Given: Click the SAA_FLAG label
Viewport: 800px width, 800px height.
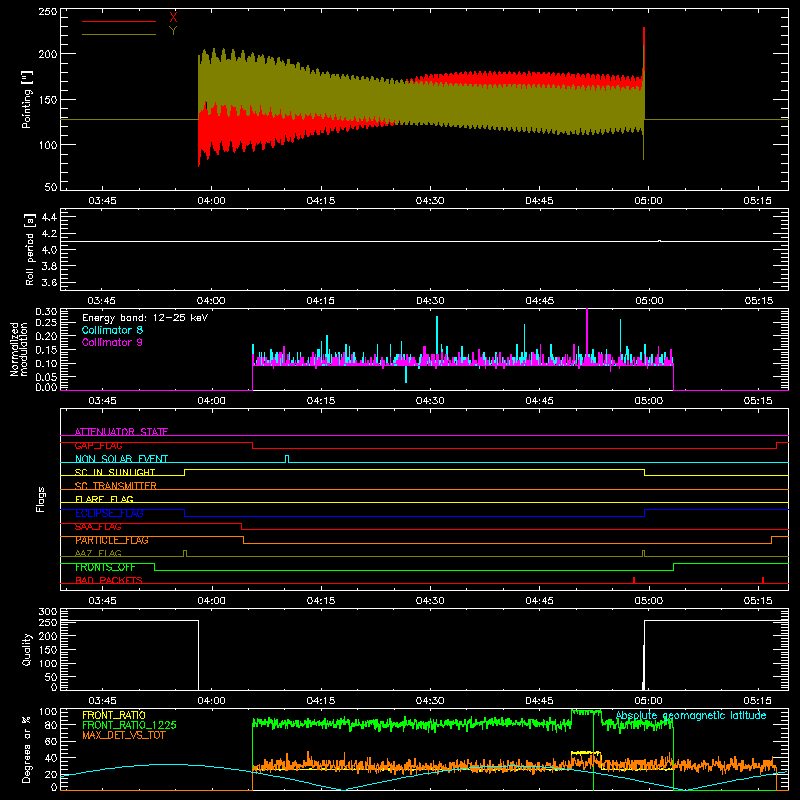Looking at the screenshot, I should [x=98, y=527].
